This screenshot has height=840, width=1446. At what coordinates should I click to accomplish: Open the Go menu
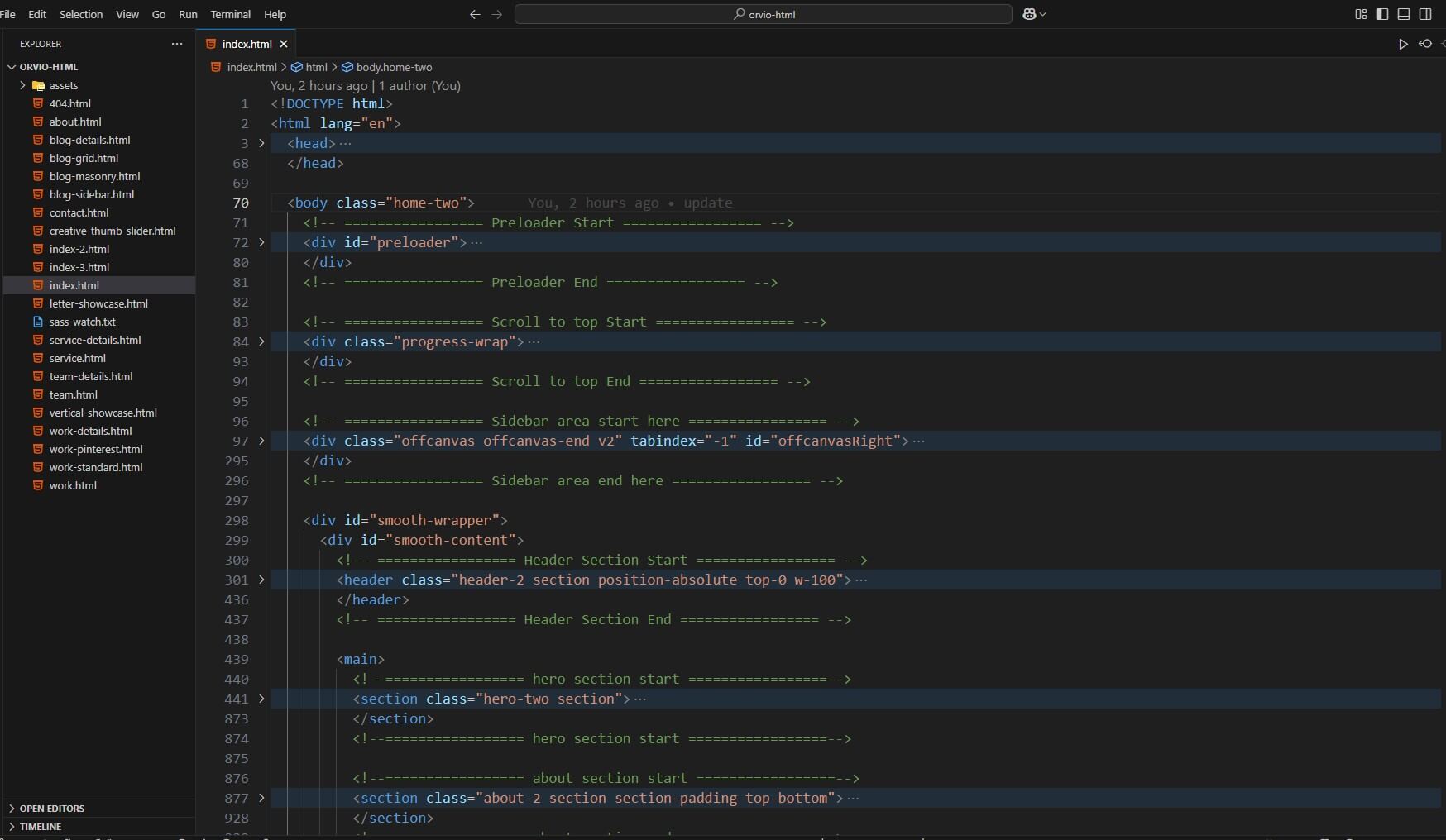tap(159, 14)
